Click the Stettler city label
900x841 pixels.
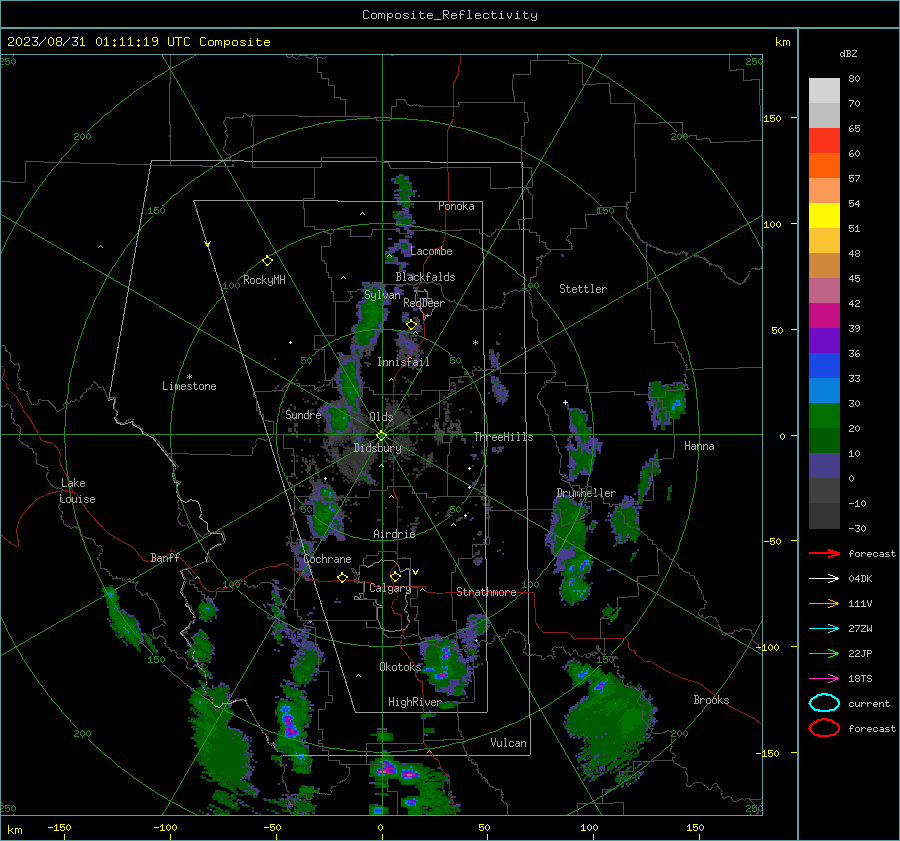583,289
